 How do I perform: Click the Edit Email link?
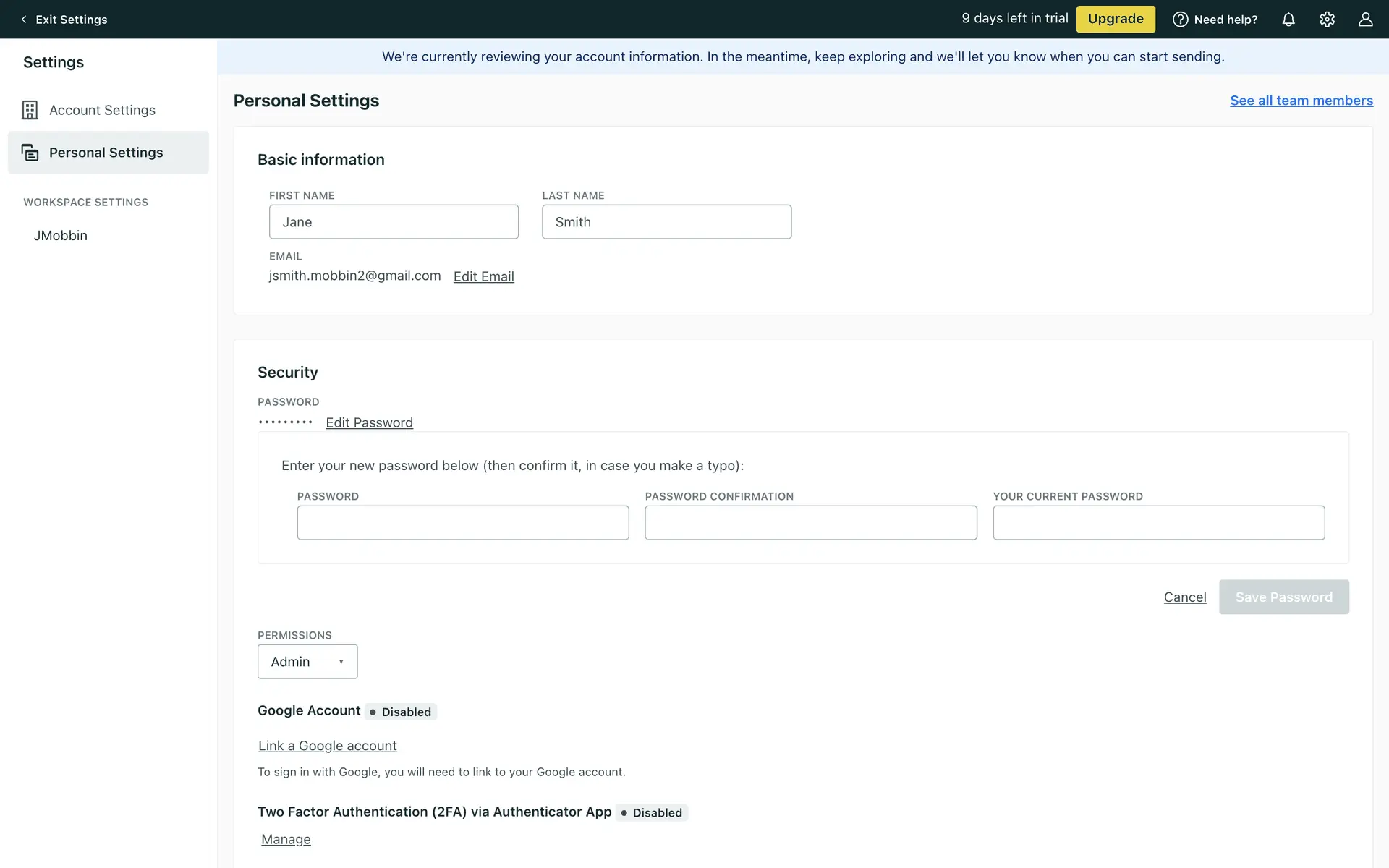(x=483, y=276)
